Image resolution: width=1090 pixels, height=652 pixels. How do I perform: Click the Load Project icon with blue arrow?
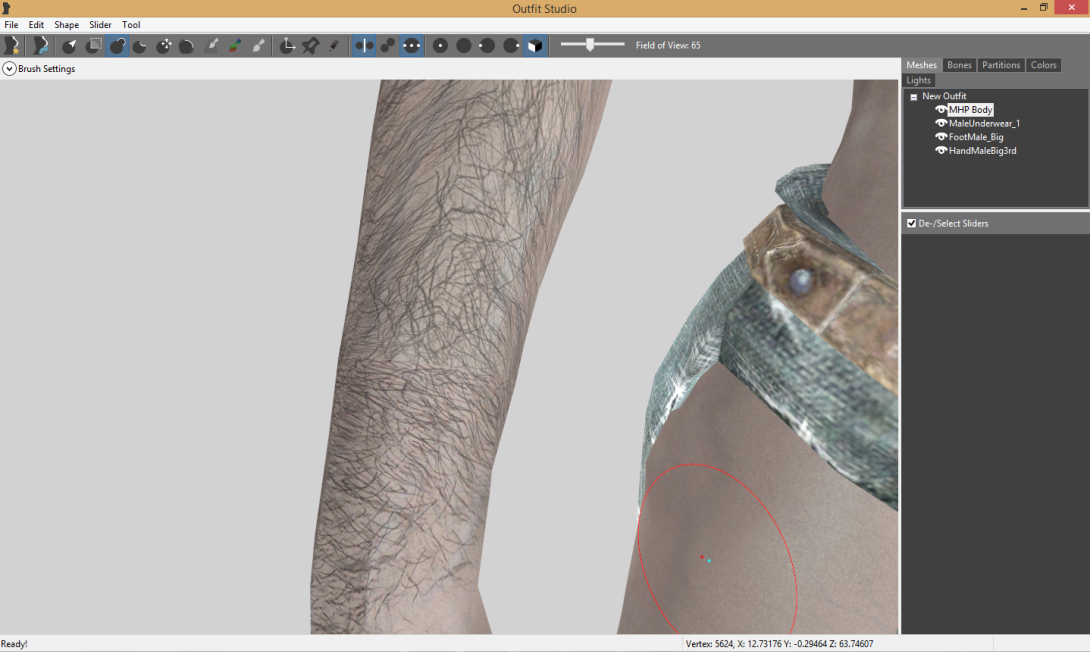(40, 45)
